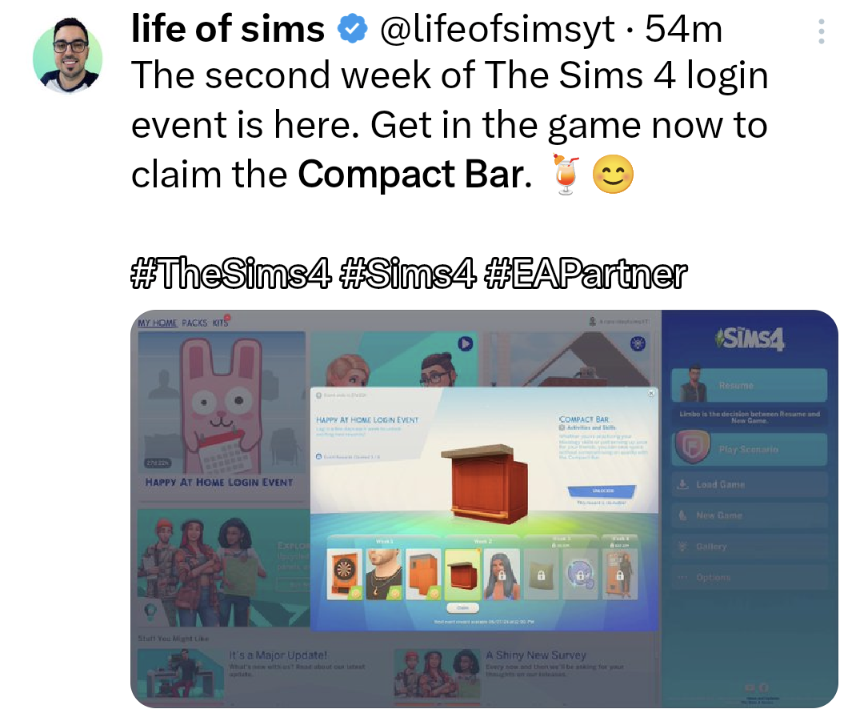864x714 pixels.
Task: Select the necklace reward thumbnail
Action: click(x=384, y=574)
